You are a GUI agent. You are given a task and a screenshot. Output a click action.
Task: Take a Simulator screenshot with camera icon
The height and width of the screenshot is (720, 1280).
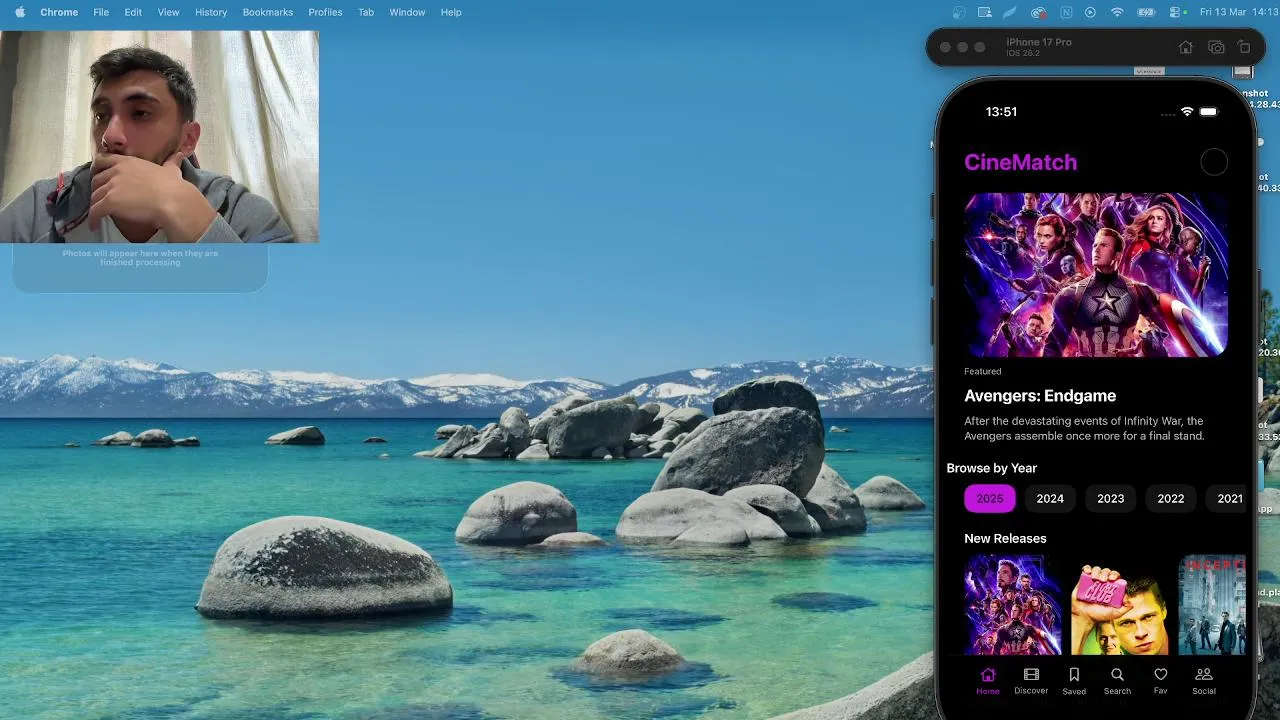[x=1216, y=47]
